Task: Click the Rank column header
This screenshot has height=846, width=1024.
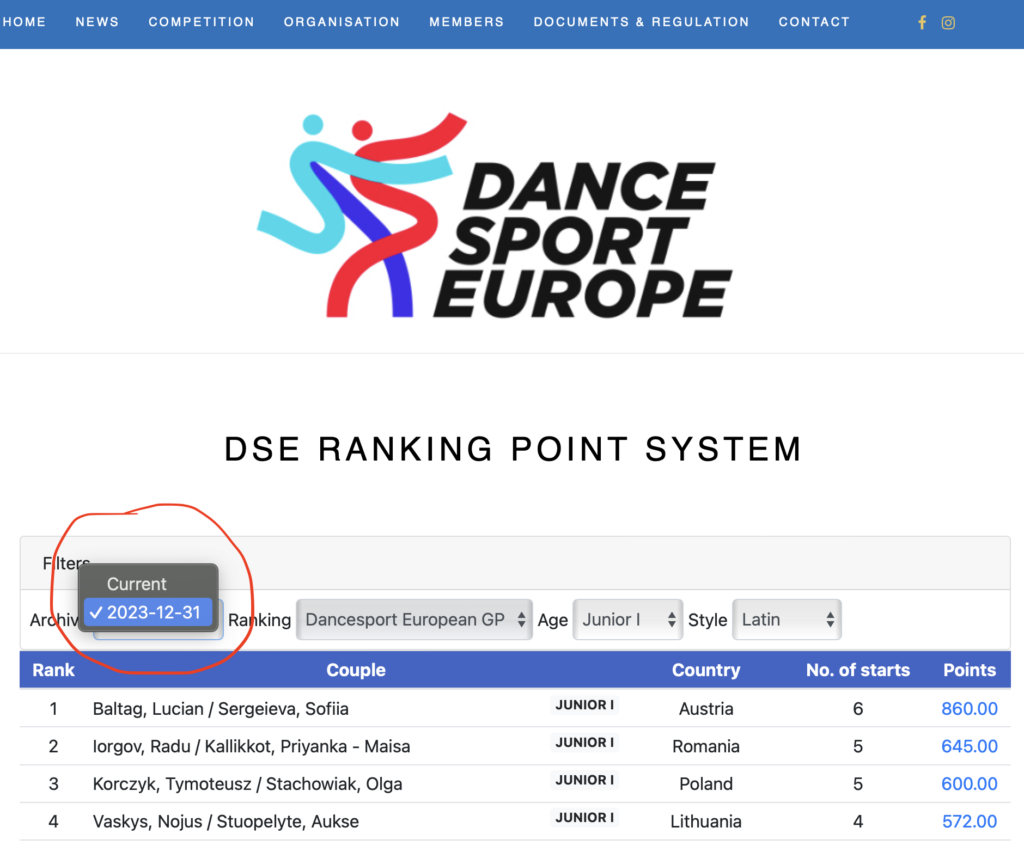Action: click(x=54, y=670)
